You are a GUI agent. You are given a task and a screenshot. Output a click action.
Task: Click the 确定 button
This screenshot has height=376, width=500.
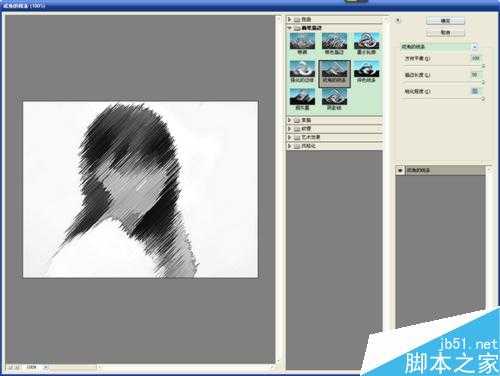click(x=445, y=21)
